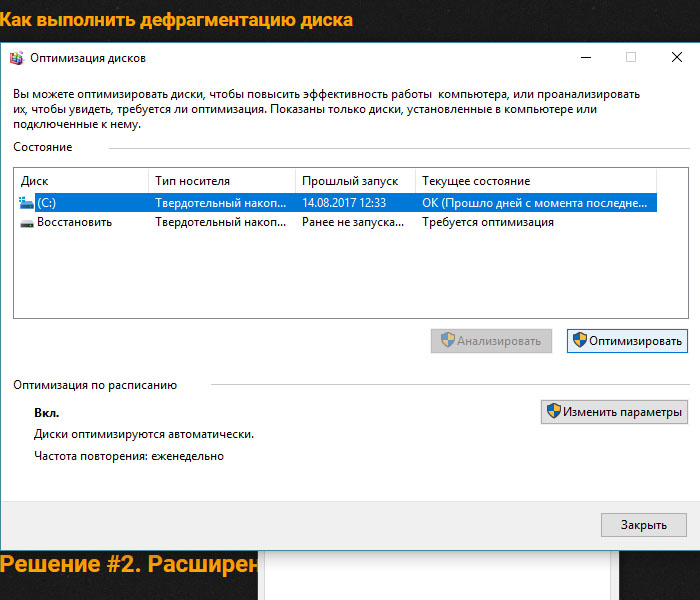
Task: Click the Оптимизировать button label
Action: click(635, 341)
